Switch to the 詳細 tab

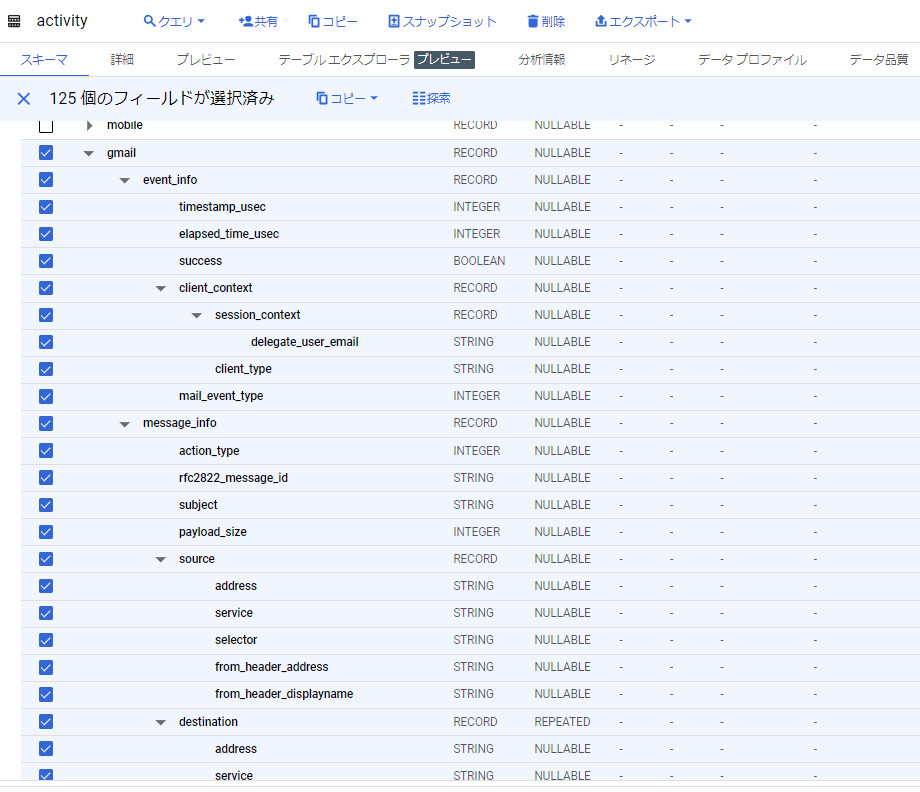click(122, 60)
